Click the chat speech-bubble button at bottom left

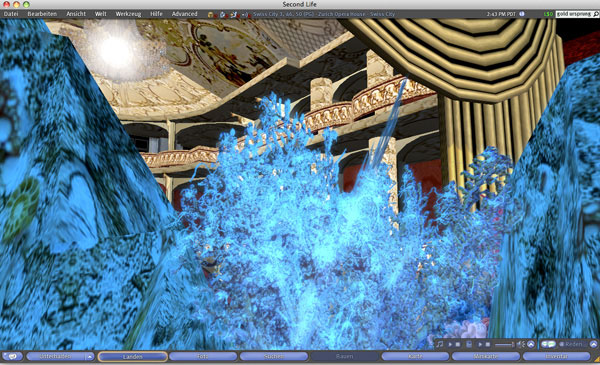pyautogui.click(x=12, y=356)
